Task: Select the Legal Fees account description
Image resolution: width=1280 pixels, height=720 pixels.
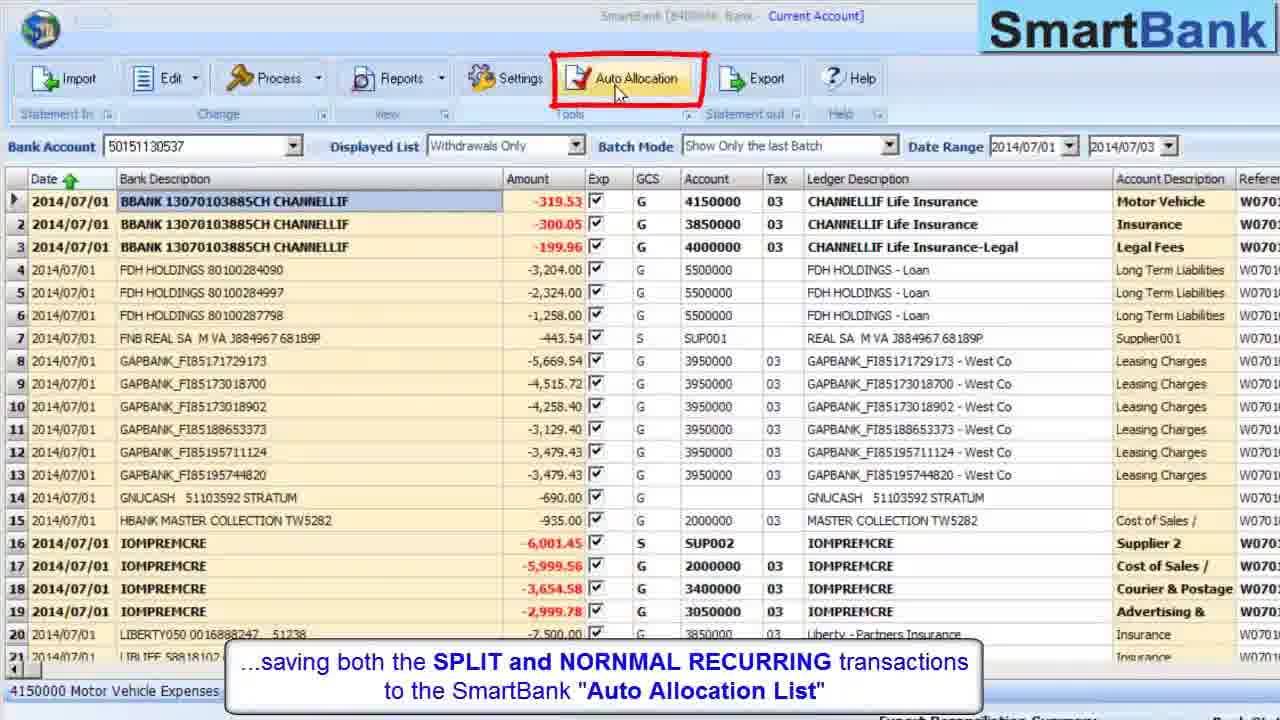Action: click(1174, 247)
